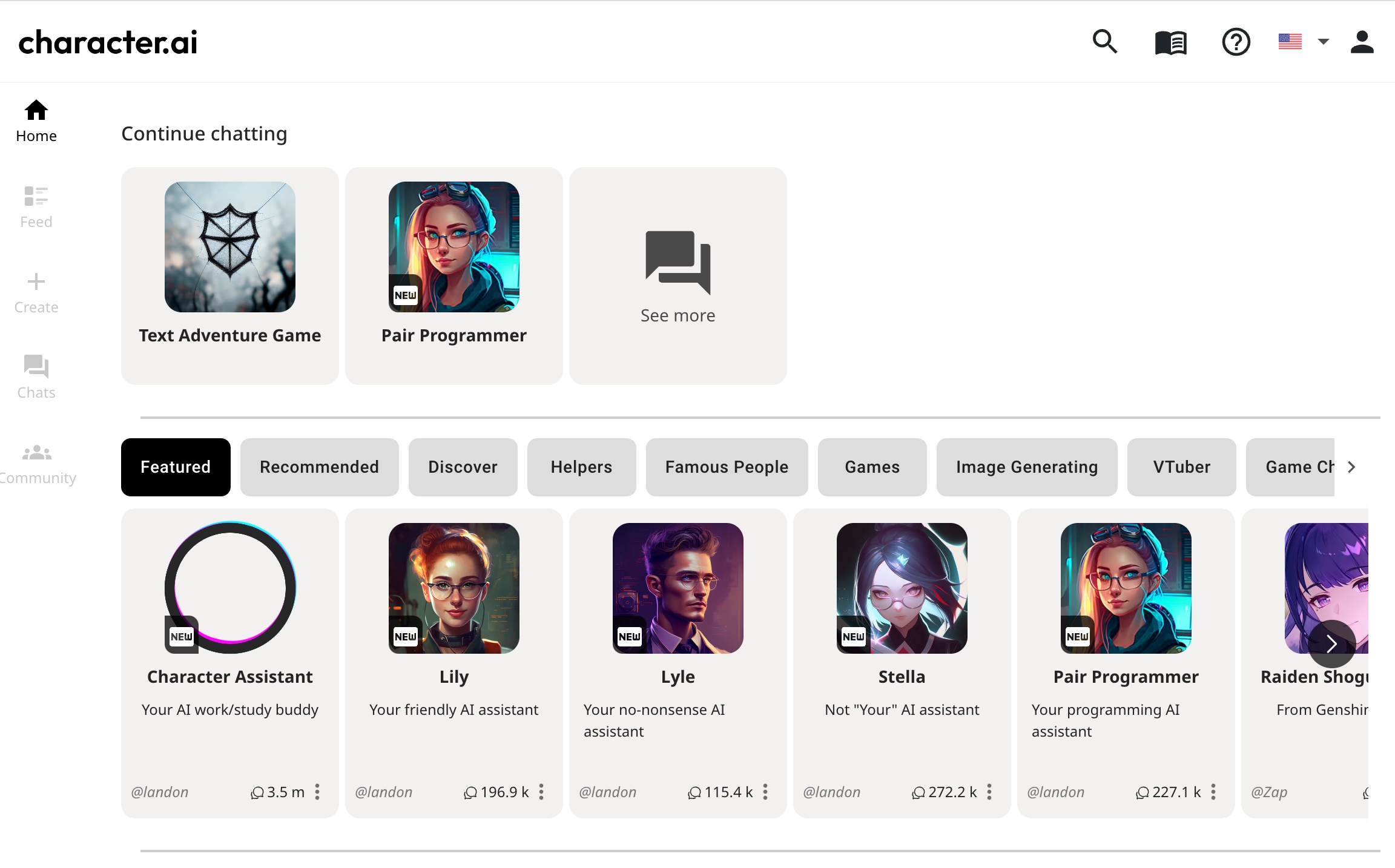Select the partially visible Game Ch tab

pyautogui.click(x=1290, y=467)
